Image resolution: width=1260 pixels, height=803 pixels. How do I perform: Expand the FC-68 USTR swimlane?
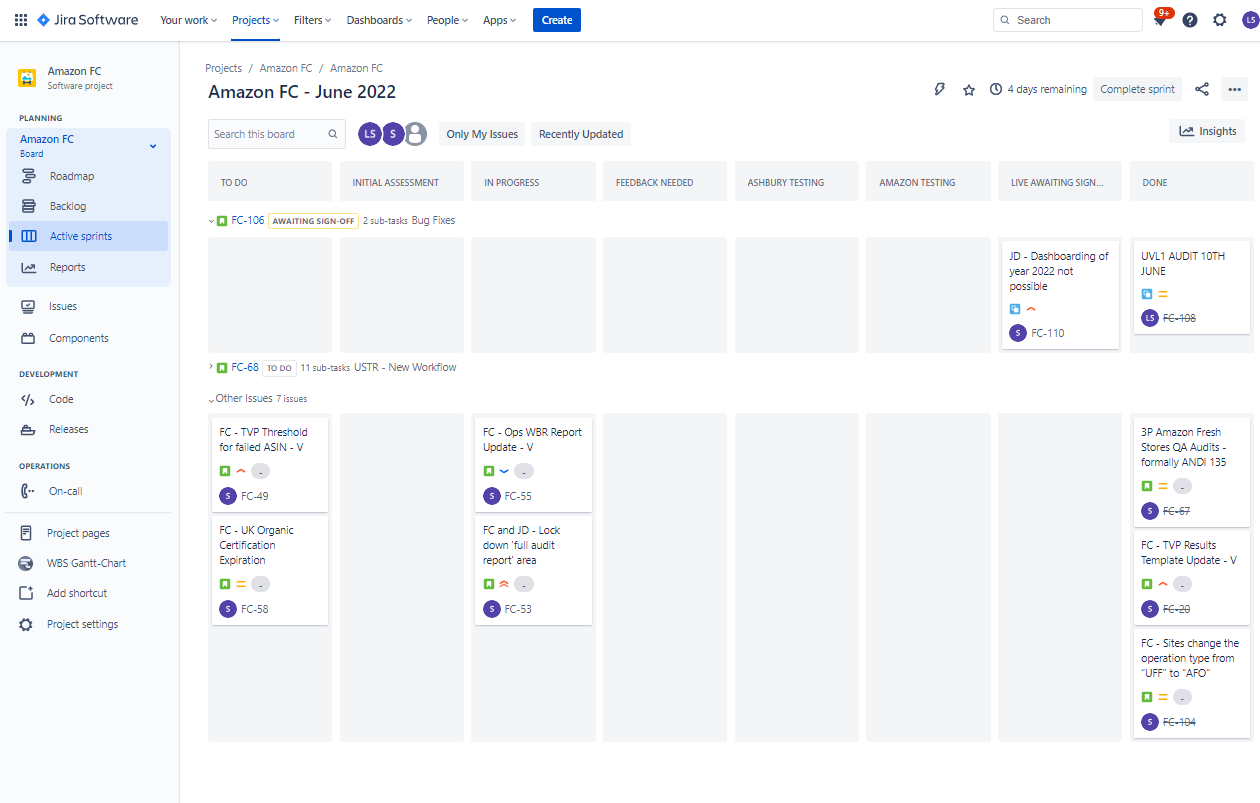click(x=211, y=367)
